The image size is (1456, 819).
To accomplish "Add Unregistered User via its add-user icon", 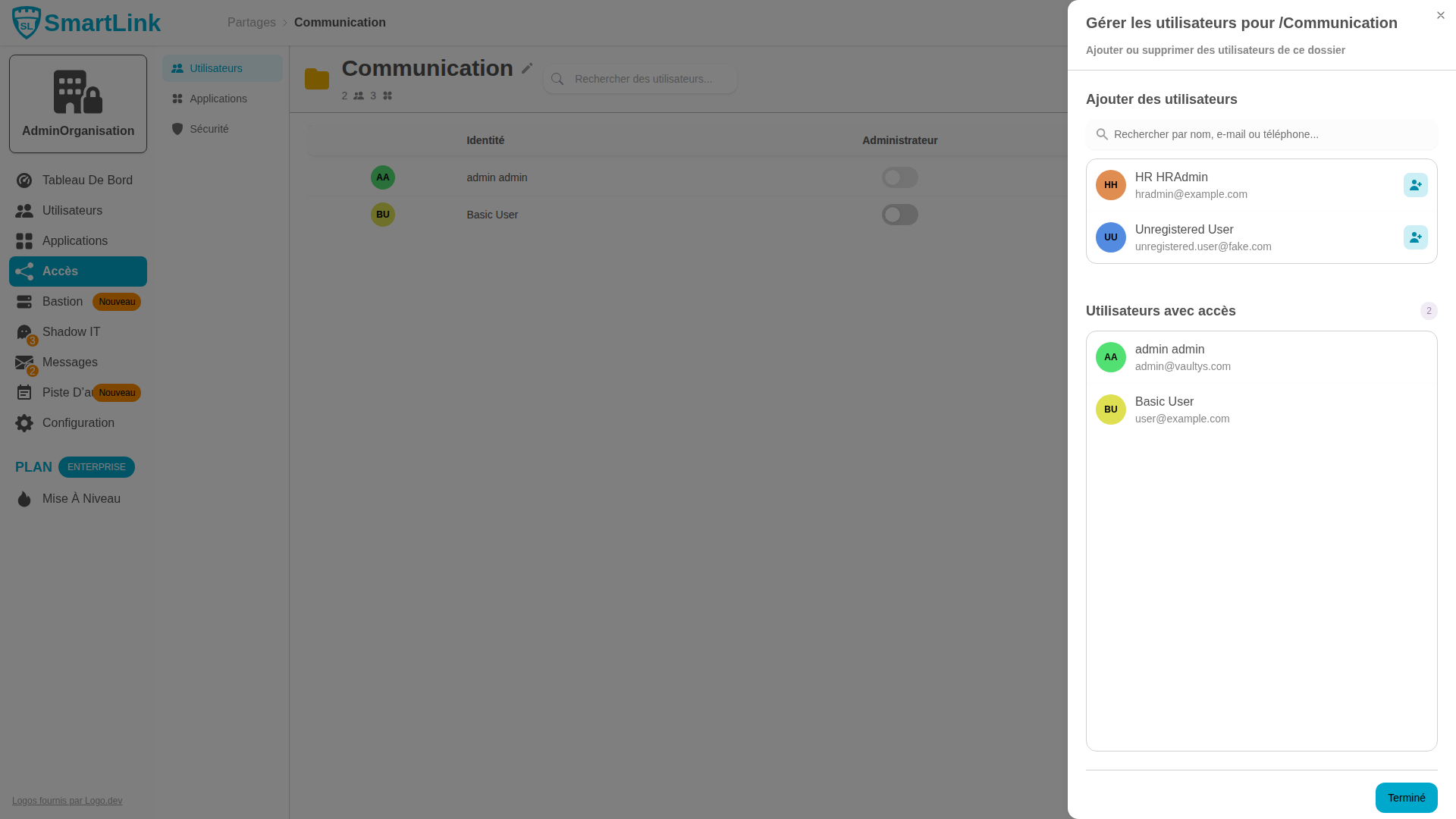I will 1415,237.
